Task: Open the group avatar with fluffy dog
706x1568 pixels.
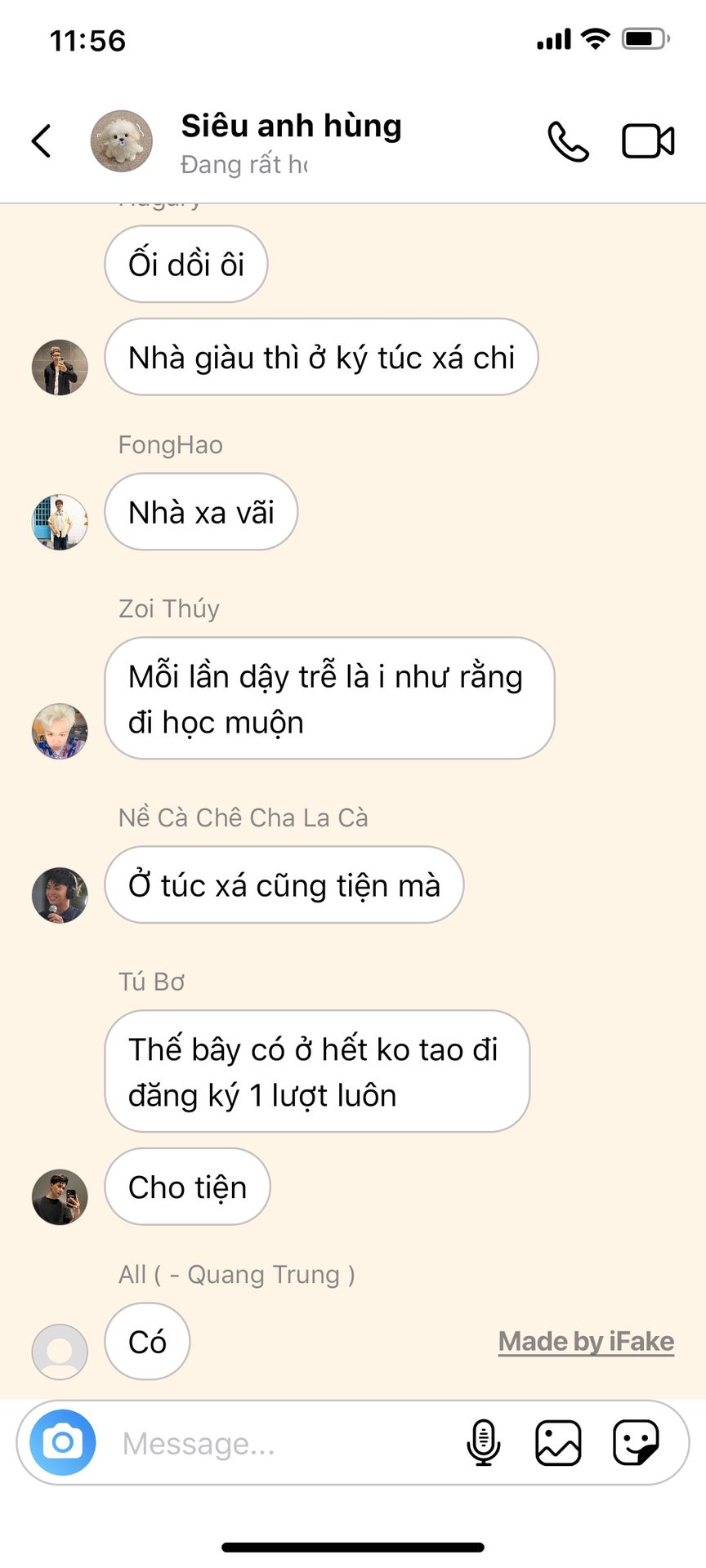Action: 121,141
